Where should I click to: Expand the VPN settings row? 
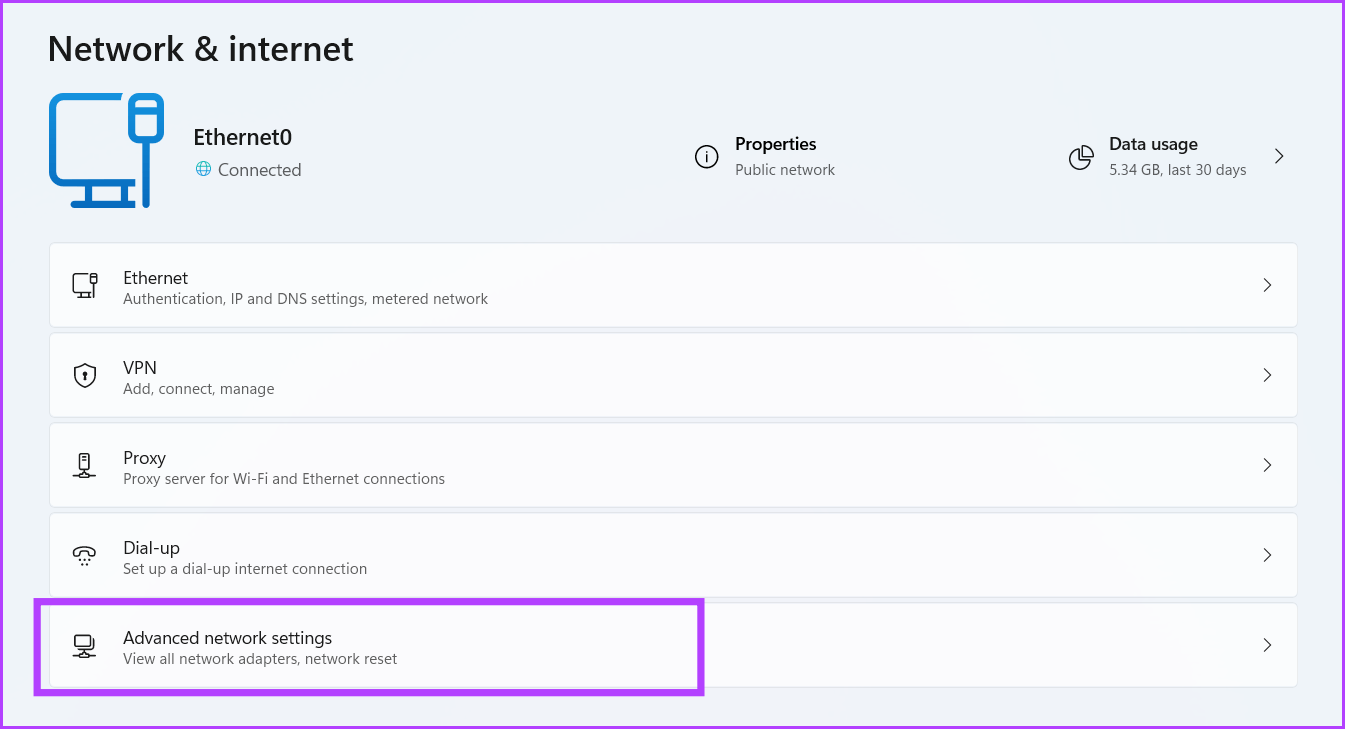pyautogui.click(x=1267, y=374)
